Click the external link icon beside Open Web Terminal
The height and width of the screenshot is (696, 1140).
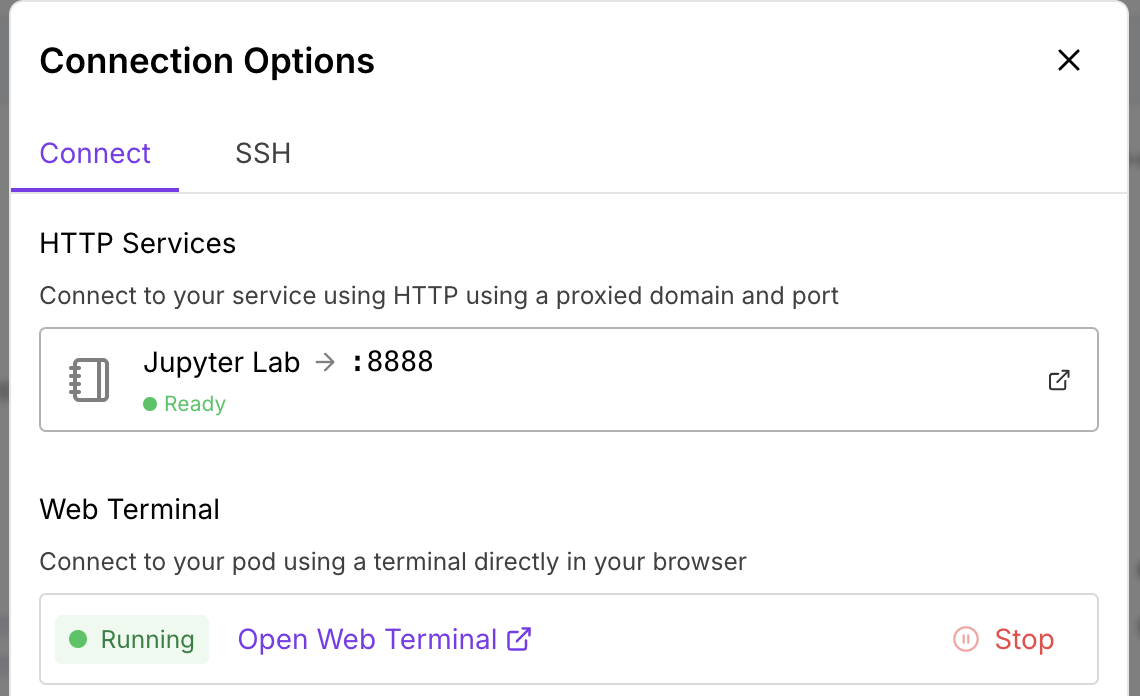coord(519,640)
